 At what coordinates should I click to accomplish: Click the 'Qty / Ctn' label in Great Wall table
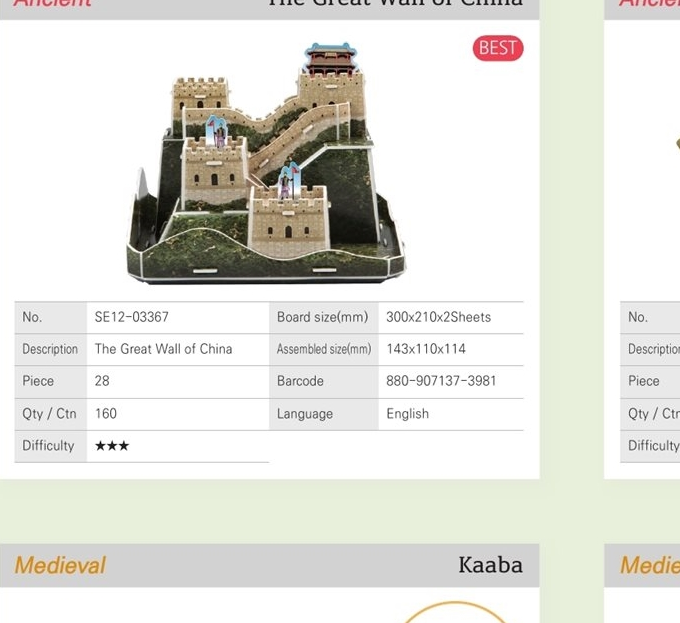pyautogui.click(x=49, y=414)
